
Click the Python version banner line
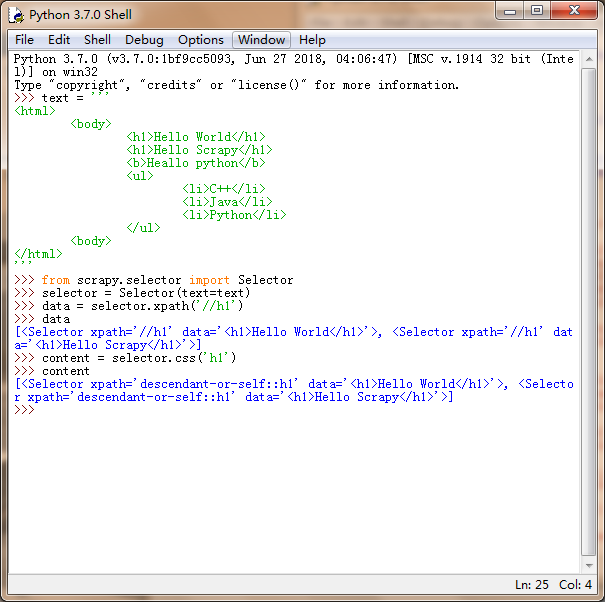pyautogui.click(x=294, y=66)
